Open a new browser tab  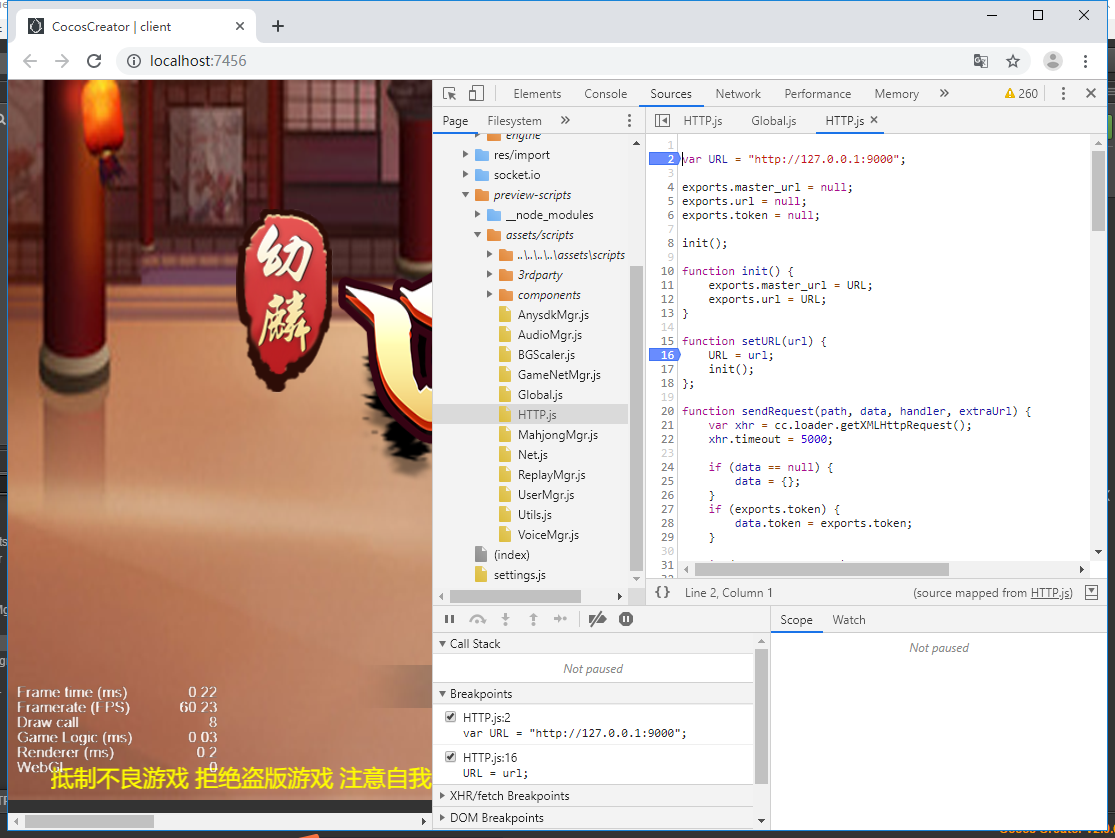pos(278,26)
